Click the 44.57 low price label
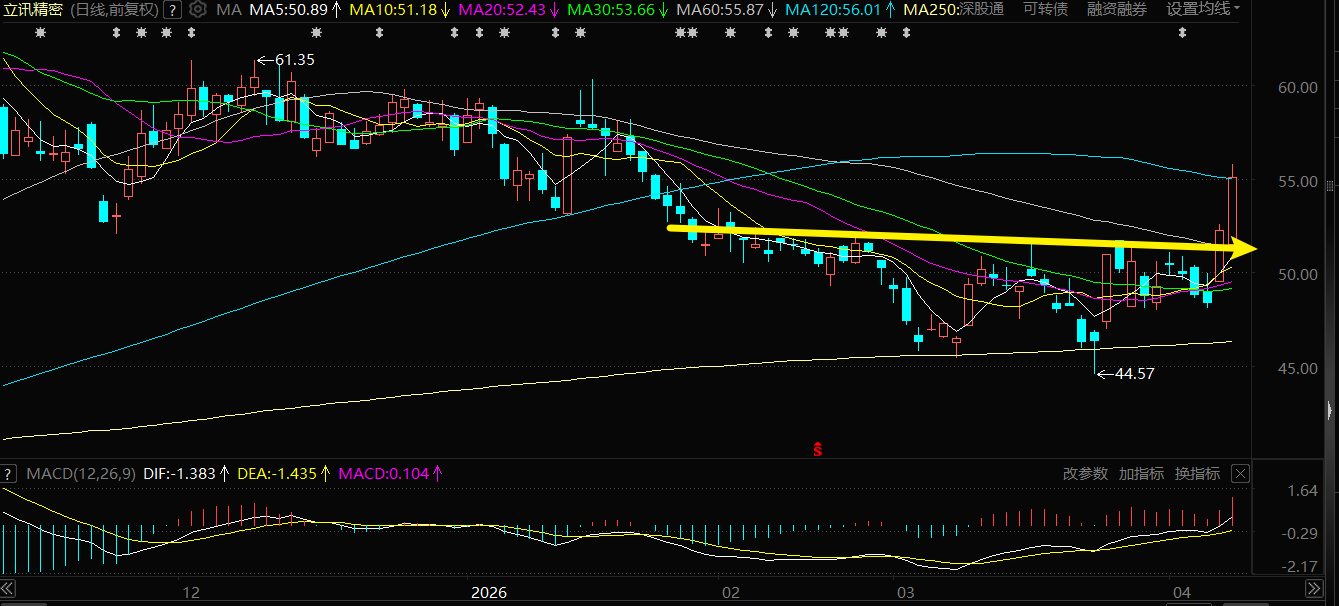Screen dimensions: 1339x606 point(1133,374)
